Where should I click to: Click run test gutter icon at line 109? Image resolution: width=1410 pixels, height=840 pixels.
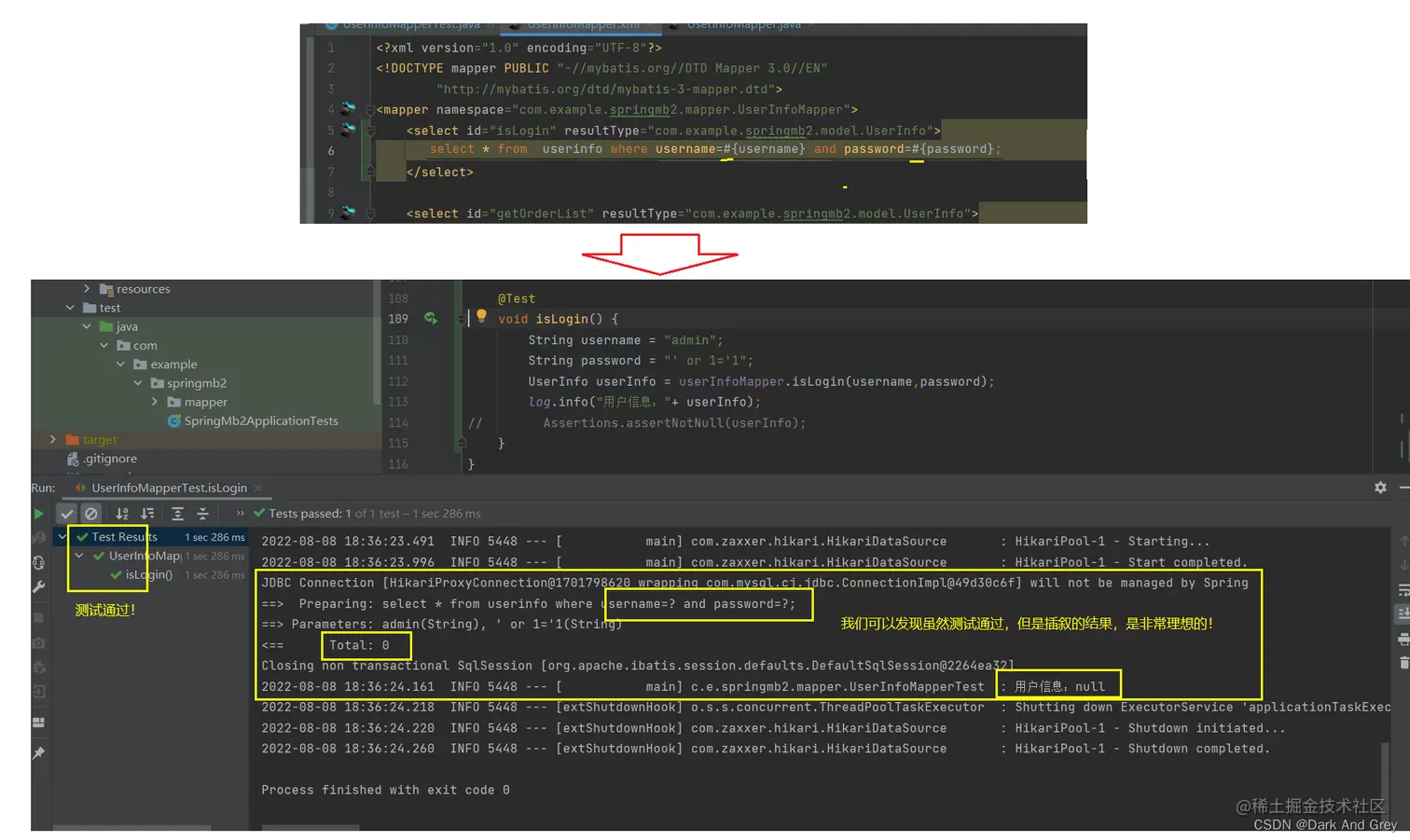click(431, 319)
